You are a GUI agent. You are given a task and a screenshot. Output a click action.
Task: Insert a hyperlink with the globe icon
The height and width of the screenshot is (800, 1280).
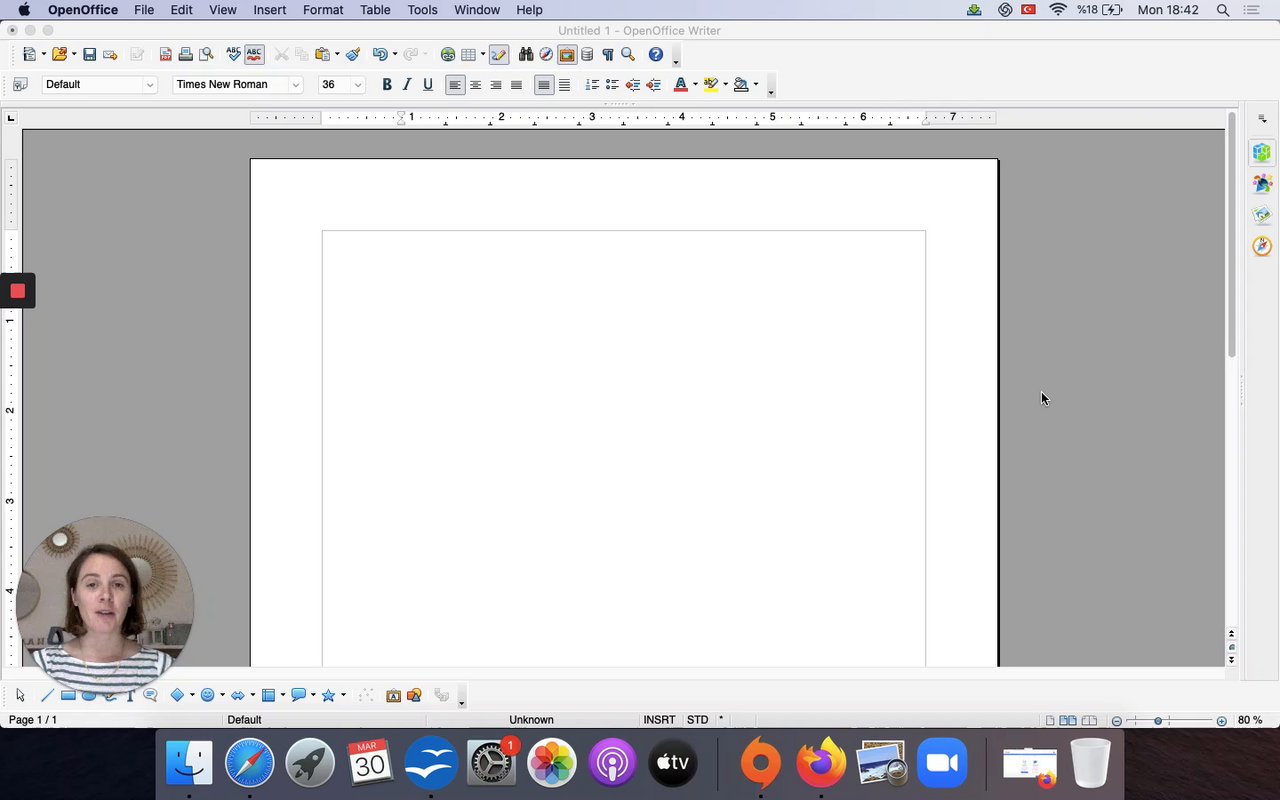click(448, 54)
